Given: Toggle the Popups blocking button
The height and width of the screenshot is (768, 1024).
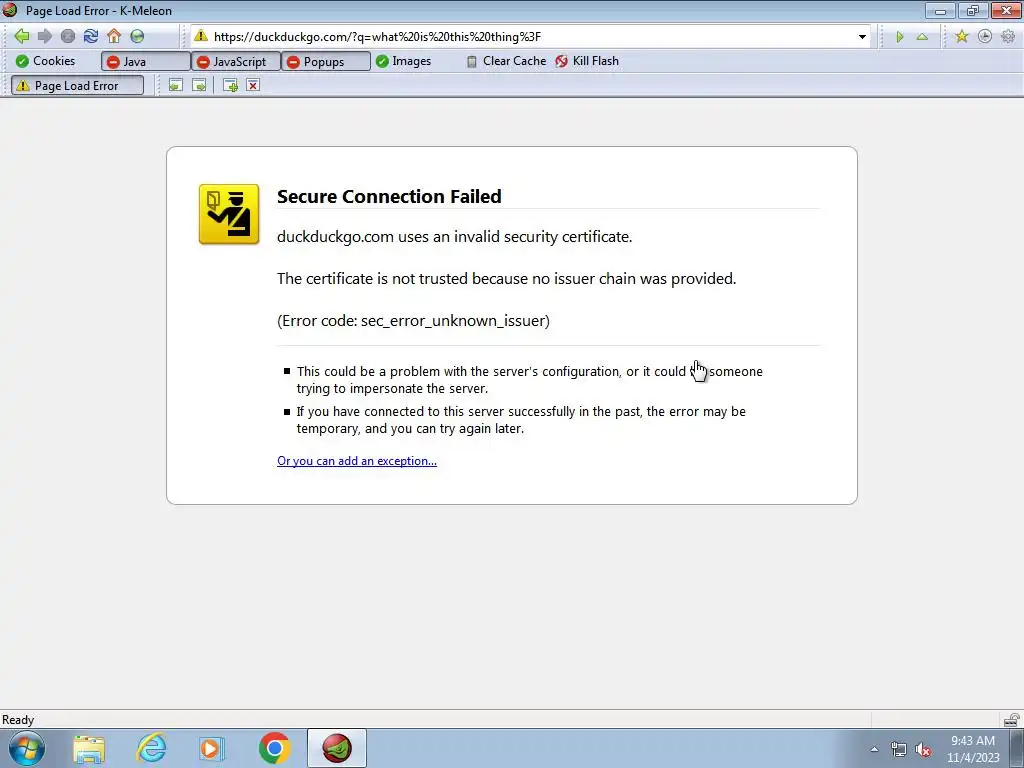Looking at the screenshot, I should point(326,61).
